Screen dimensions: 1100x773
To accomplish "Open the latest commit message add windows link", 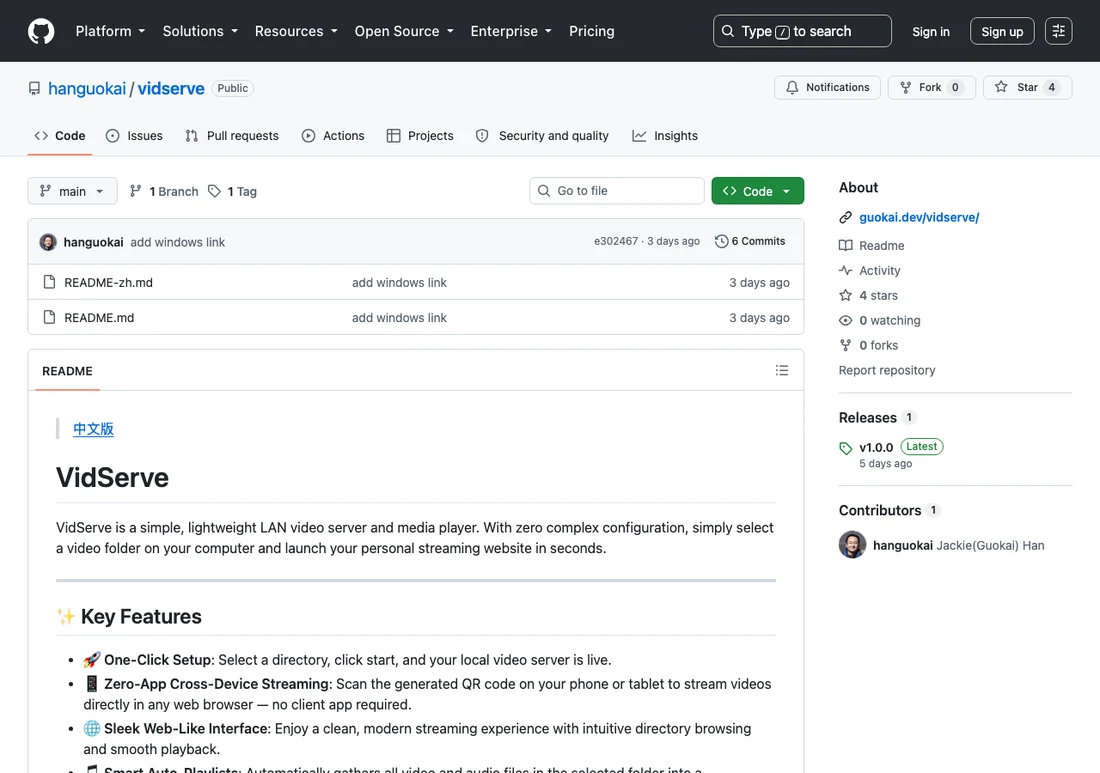I will click(177, 242).
